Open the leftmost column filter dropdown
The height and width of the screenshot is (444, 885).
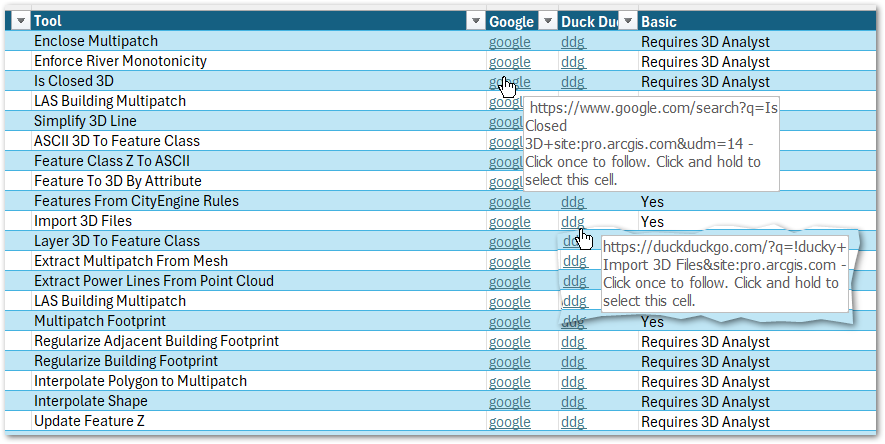[x=20, y=22]
